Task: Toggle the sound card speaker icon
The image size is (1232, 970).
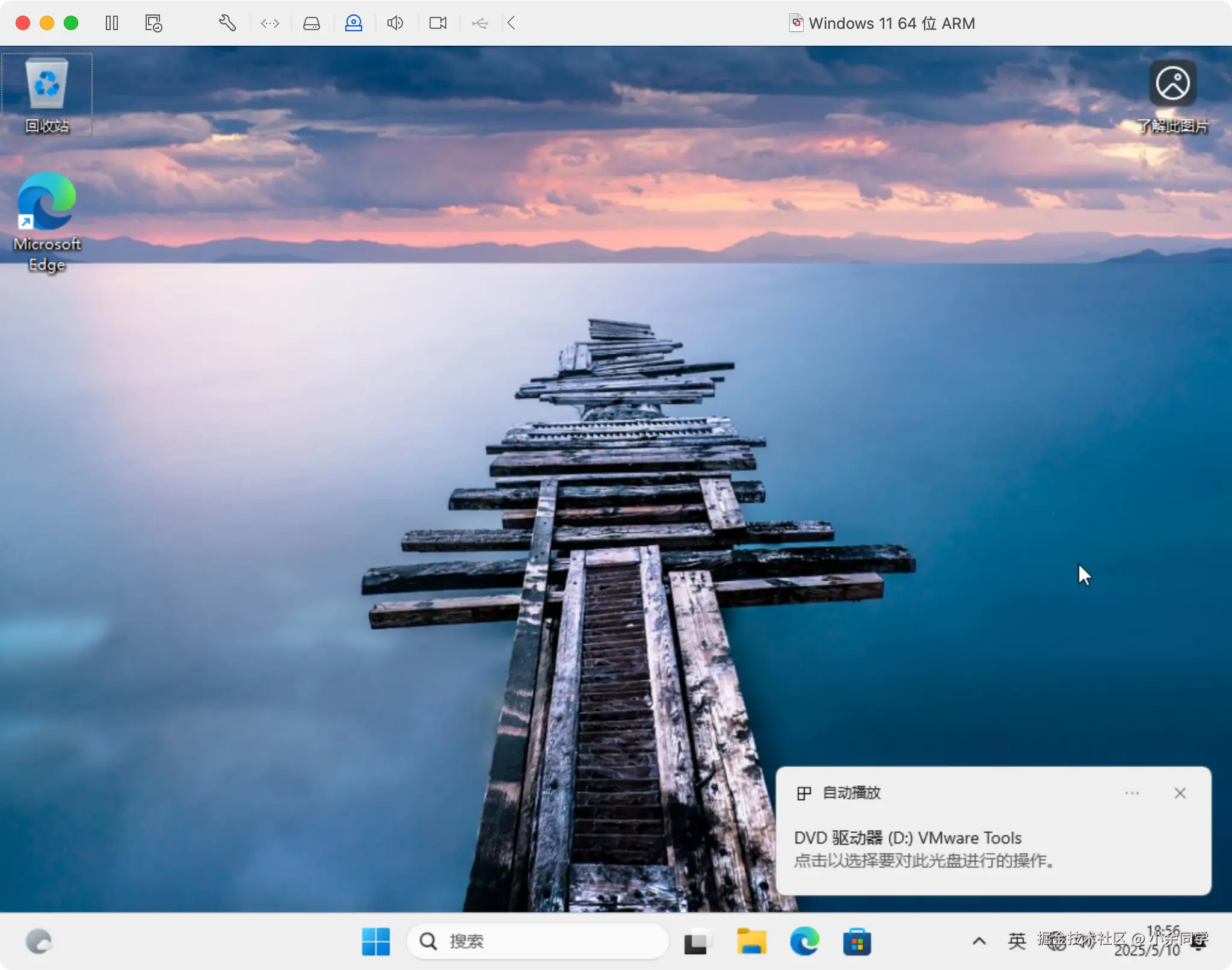Action: (x=395, y=23)
